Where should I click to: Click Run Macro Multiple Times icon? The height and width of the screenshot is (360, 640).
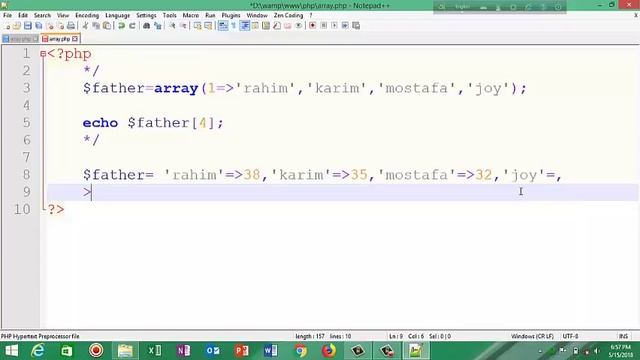345,26
